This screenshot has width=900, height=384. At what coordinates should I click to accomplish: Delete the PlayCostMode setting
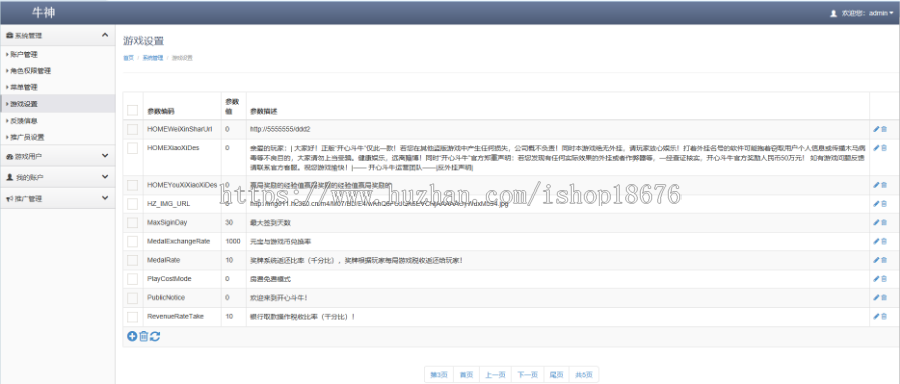coord(884,279)
